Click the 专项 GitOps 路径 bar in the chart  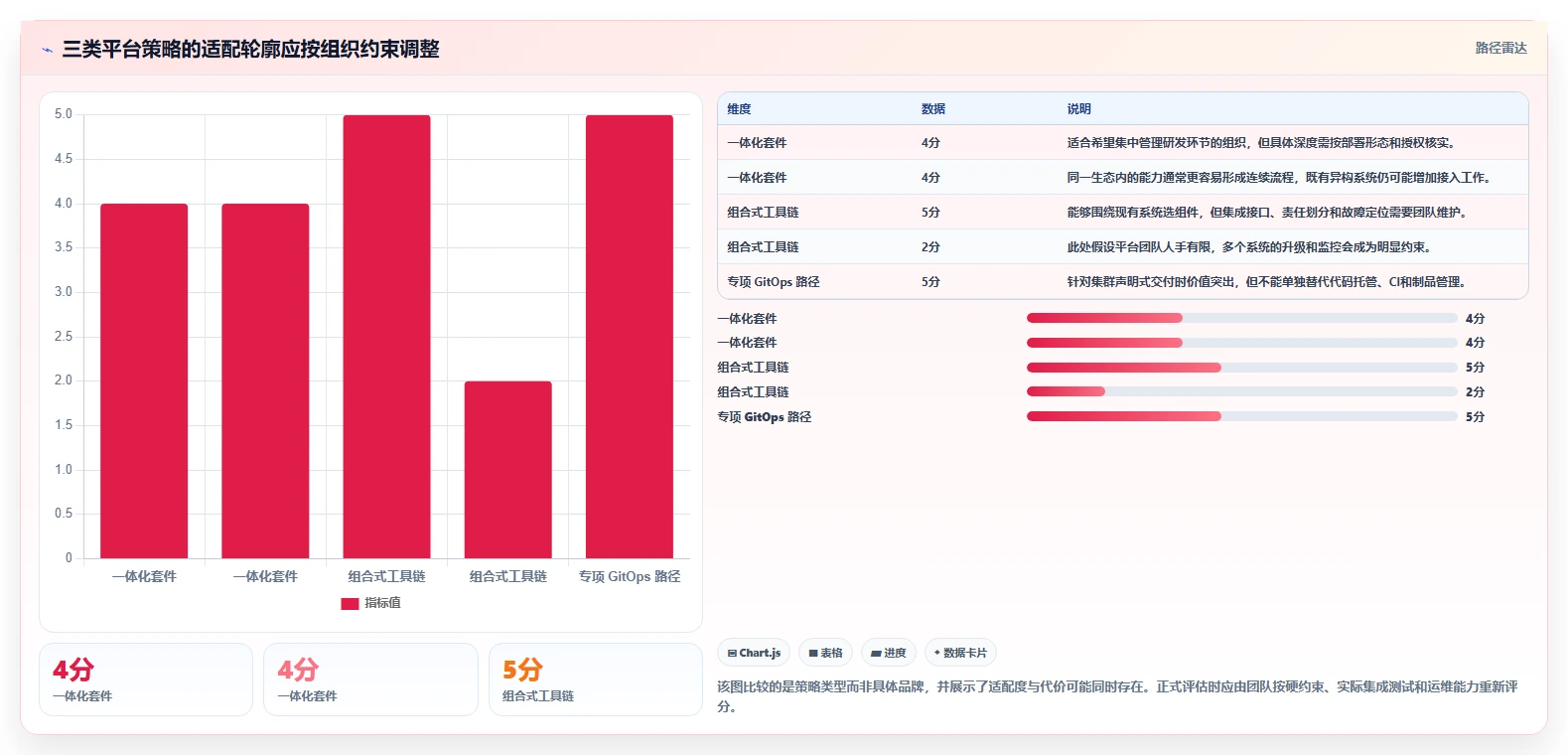630,337
